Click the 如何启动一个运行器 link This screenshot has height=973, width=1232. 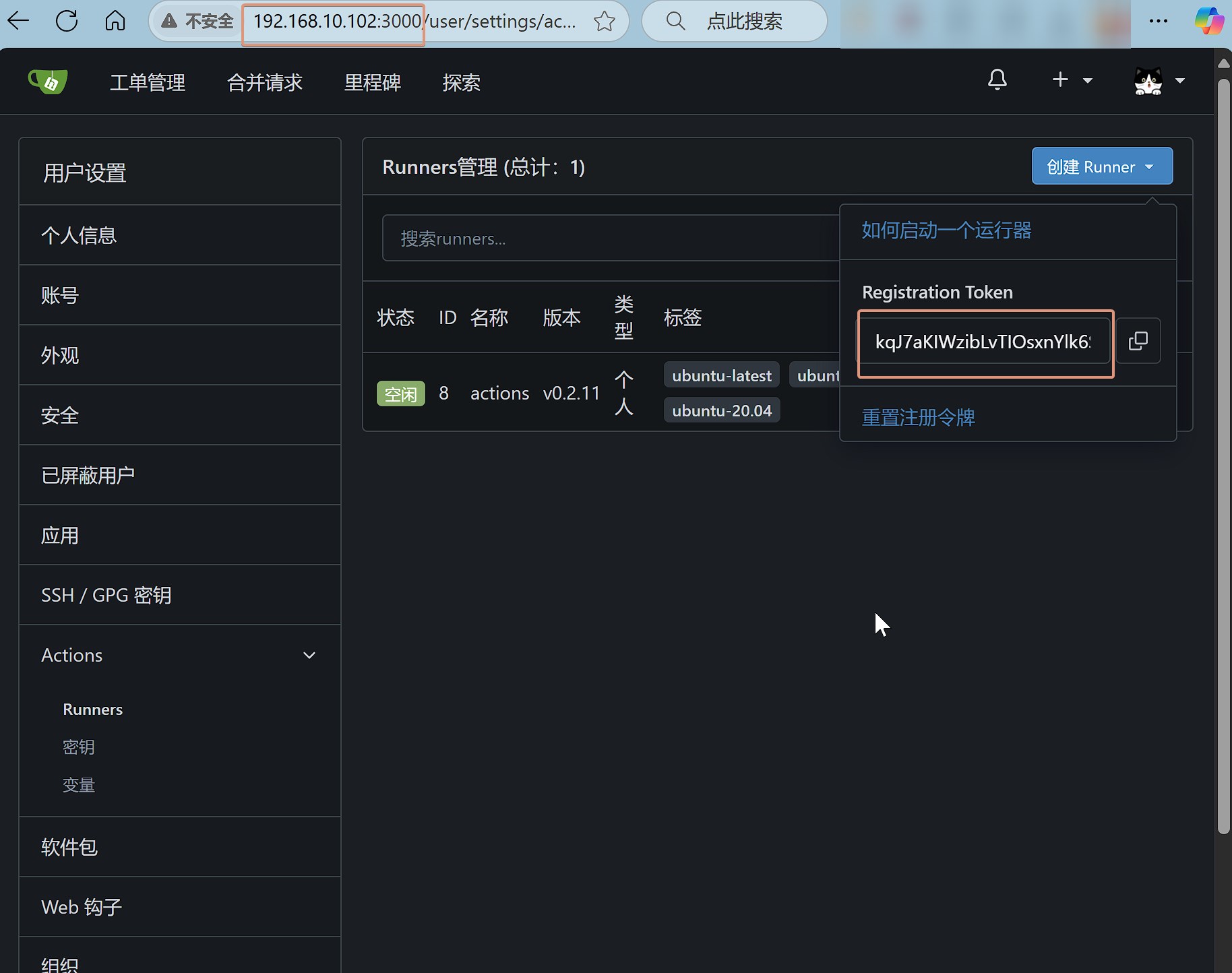click(x=946, y=230)
